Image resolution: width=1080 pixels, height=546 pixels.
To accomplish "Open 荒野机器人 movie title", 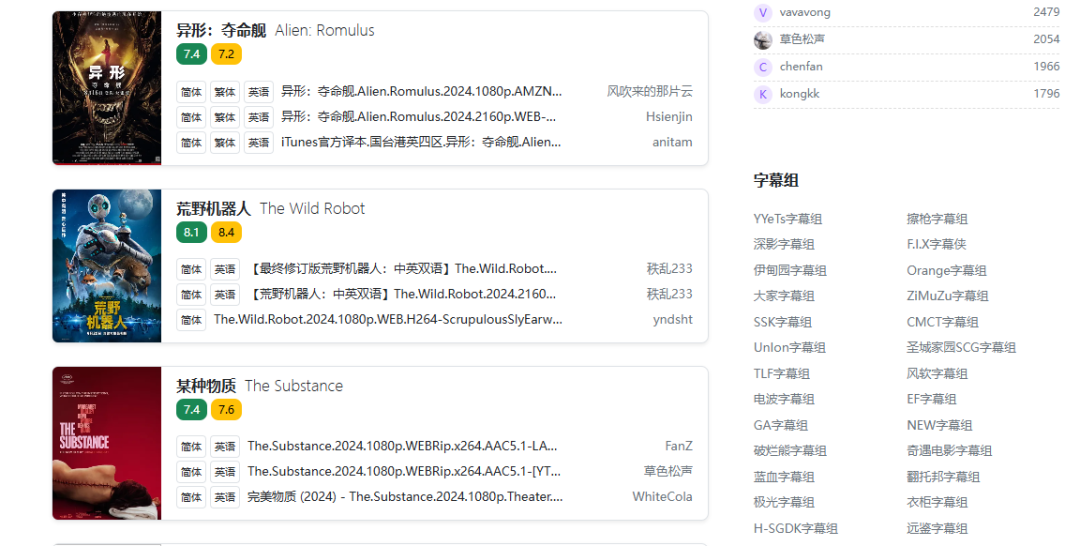I will 214,209.
